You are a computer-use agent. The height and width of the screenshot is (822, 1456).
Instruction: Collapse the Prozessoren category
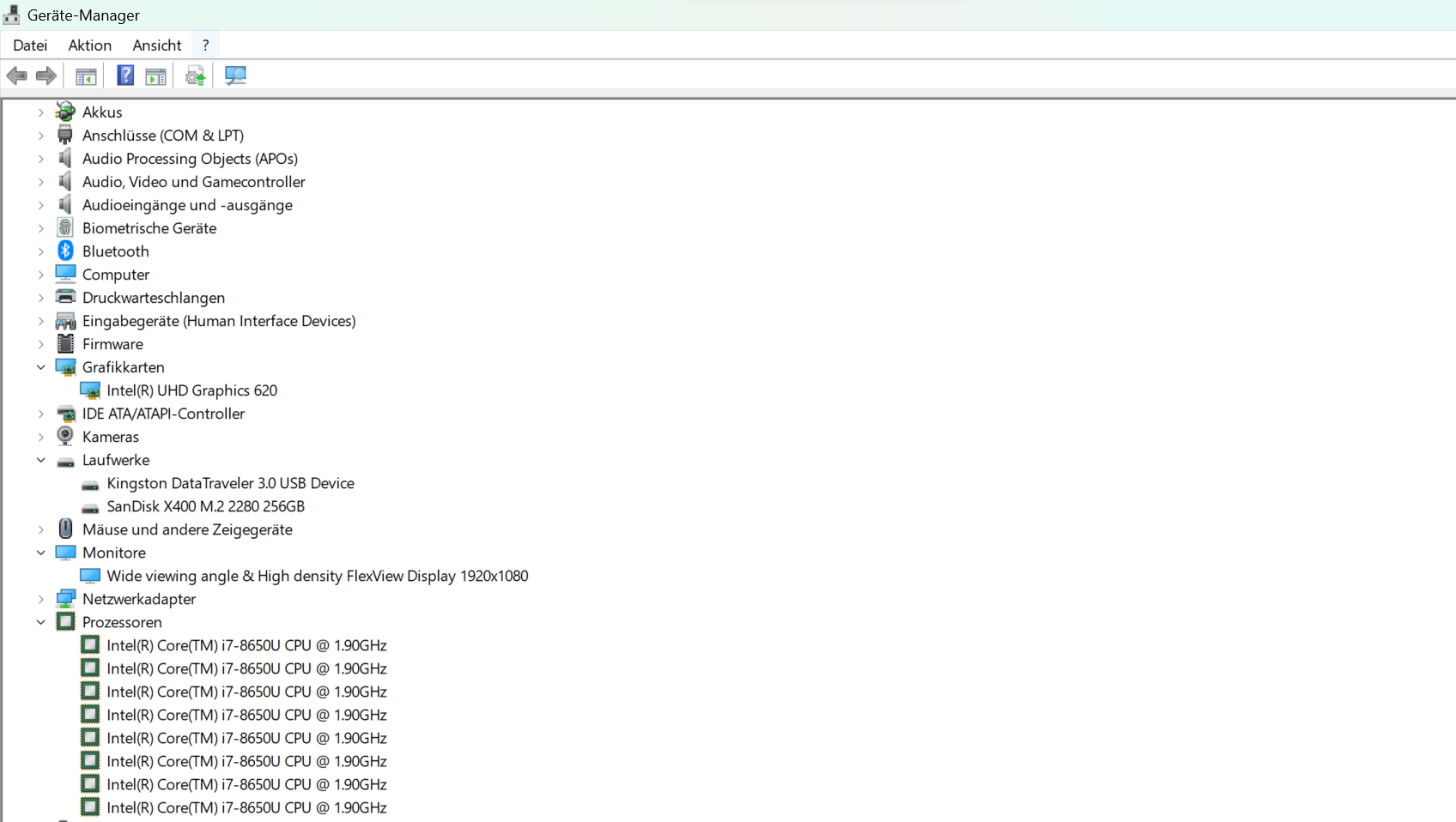click(x=40, y=622)
